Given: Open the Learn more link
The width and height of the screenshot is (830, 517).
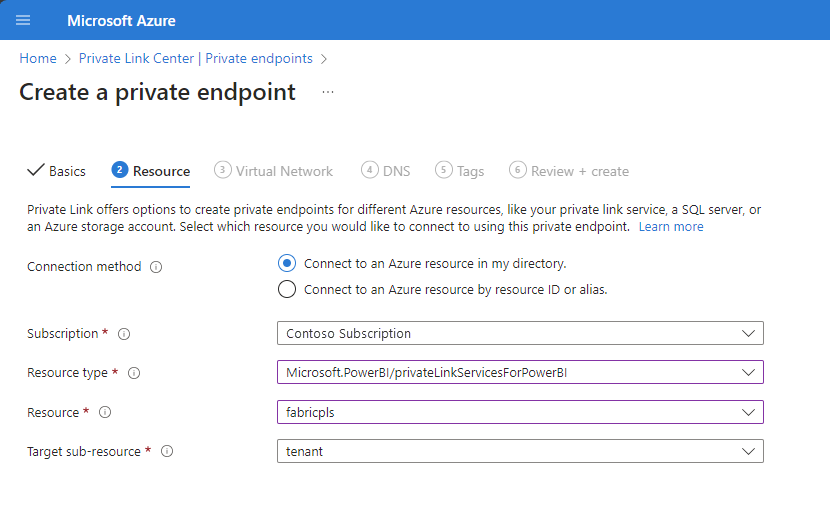Looking at the screenshot, I should coord(671,226).
